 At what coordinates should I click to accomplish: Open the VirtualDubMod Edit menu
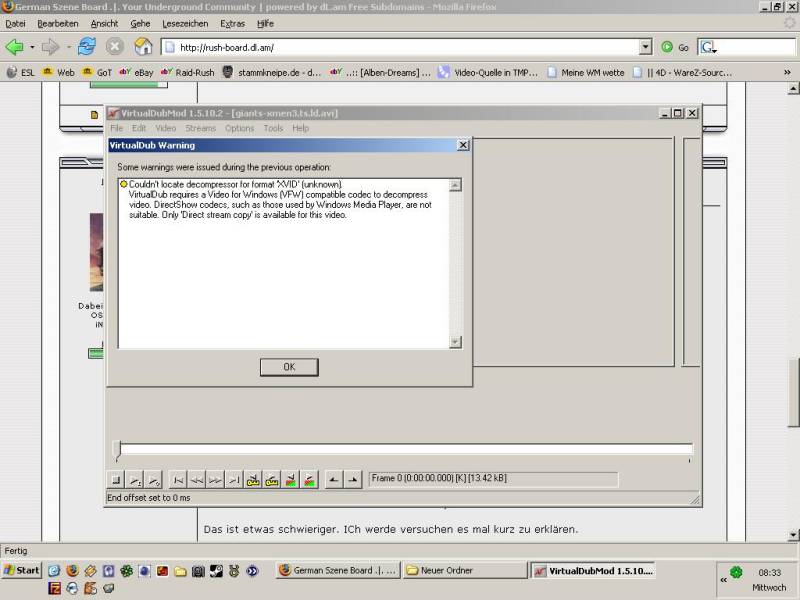(139, 128)
